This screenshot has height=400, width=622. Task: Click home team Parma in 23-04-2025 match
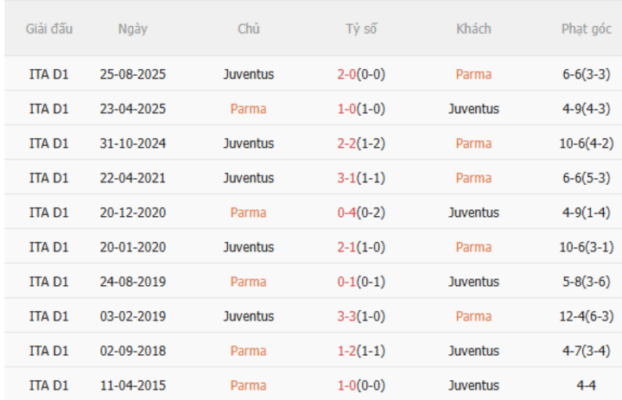pyautogui.click(x=248, y=109)
